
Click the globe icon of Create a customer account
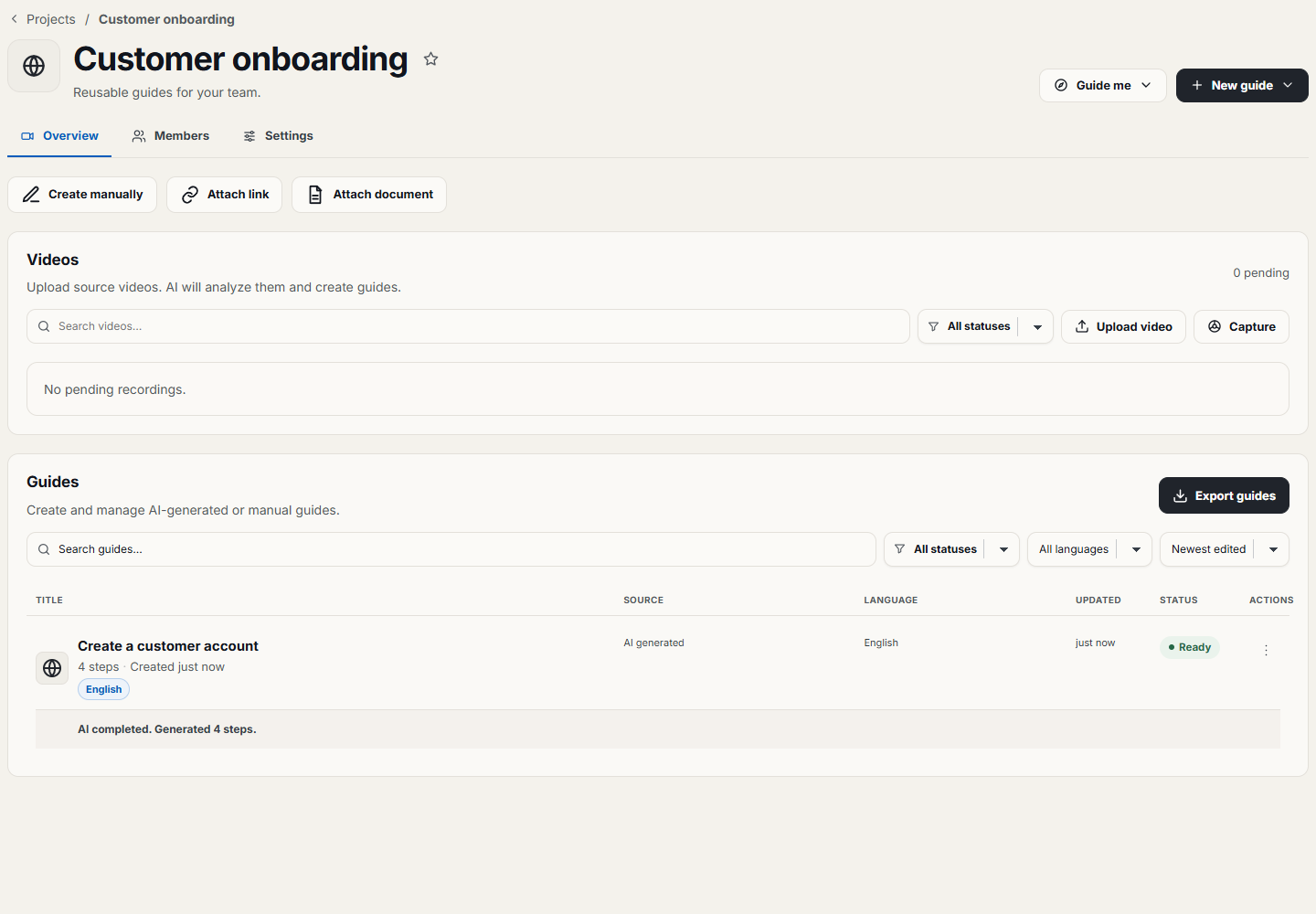point(52,668)
